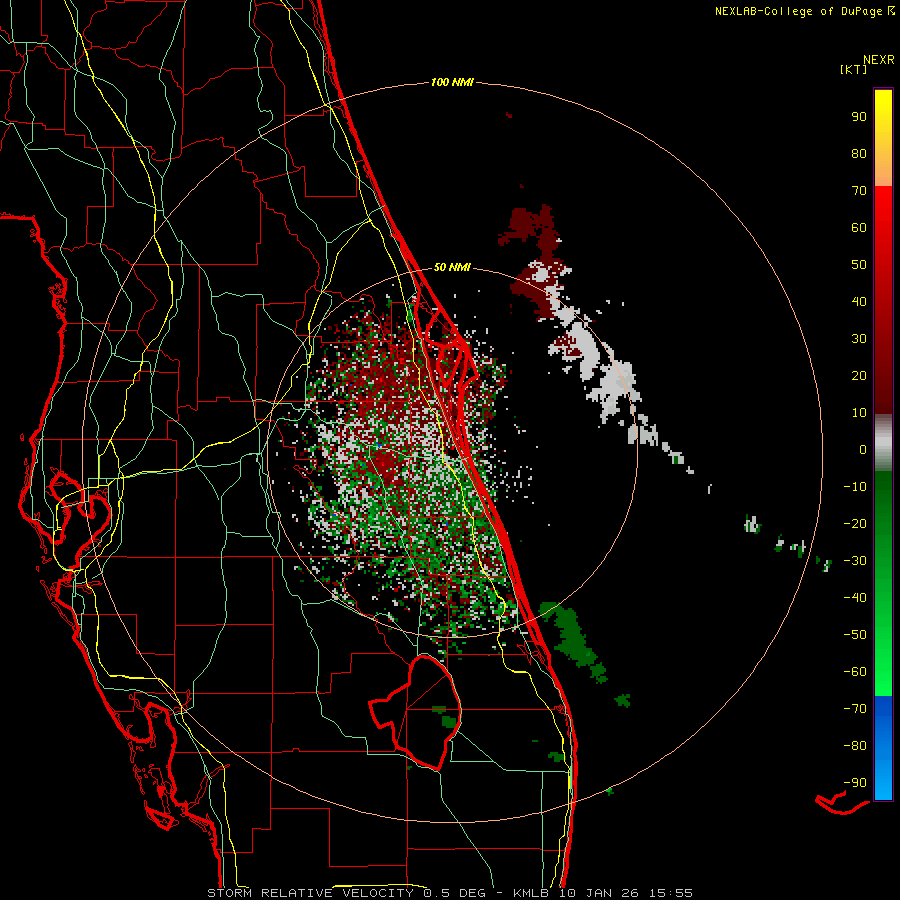Viewport: 900px width, 900px height.
Task: Click the -70 scale value
Action: [855, 709]
